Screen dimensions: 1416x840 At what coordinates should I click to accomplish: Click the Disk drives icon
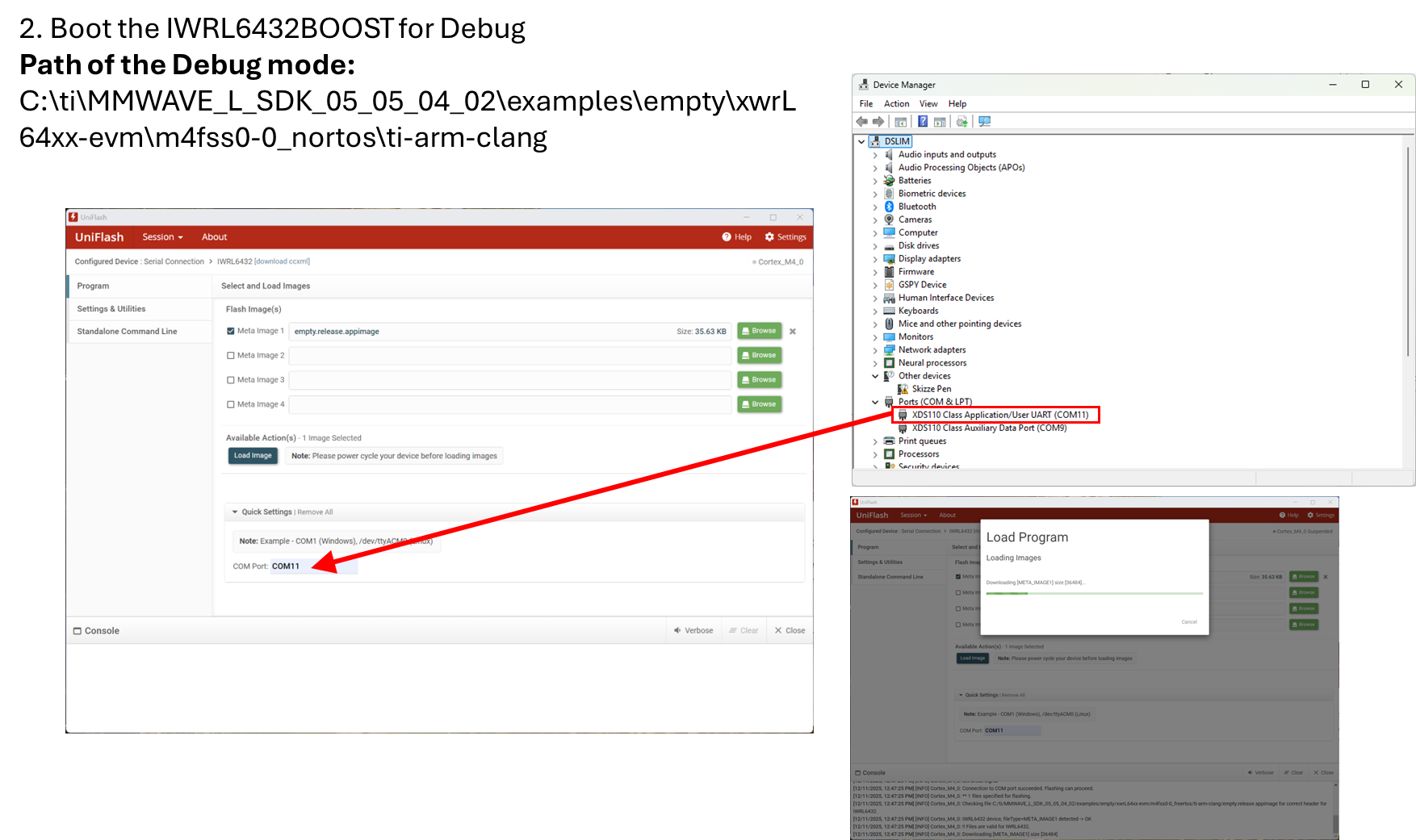point(889,246)
